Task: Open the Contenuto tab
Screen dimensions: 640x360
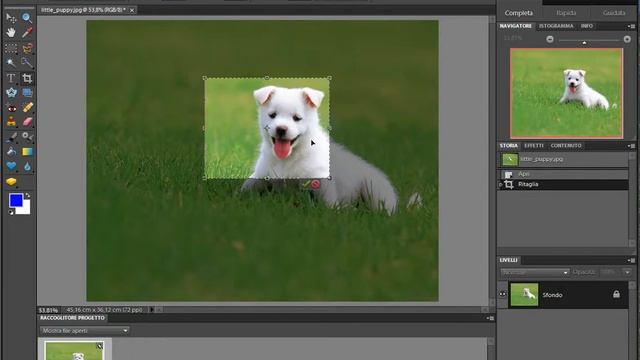Action: click(x=566, y=146)
